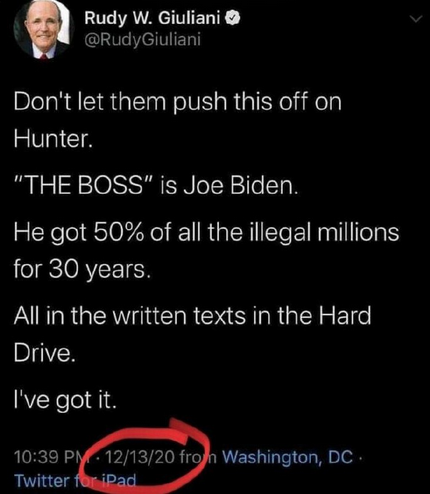
Task: Expand the tweet options chevron menu
Action: [416, 19]
